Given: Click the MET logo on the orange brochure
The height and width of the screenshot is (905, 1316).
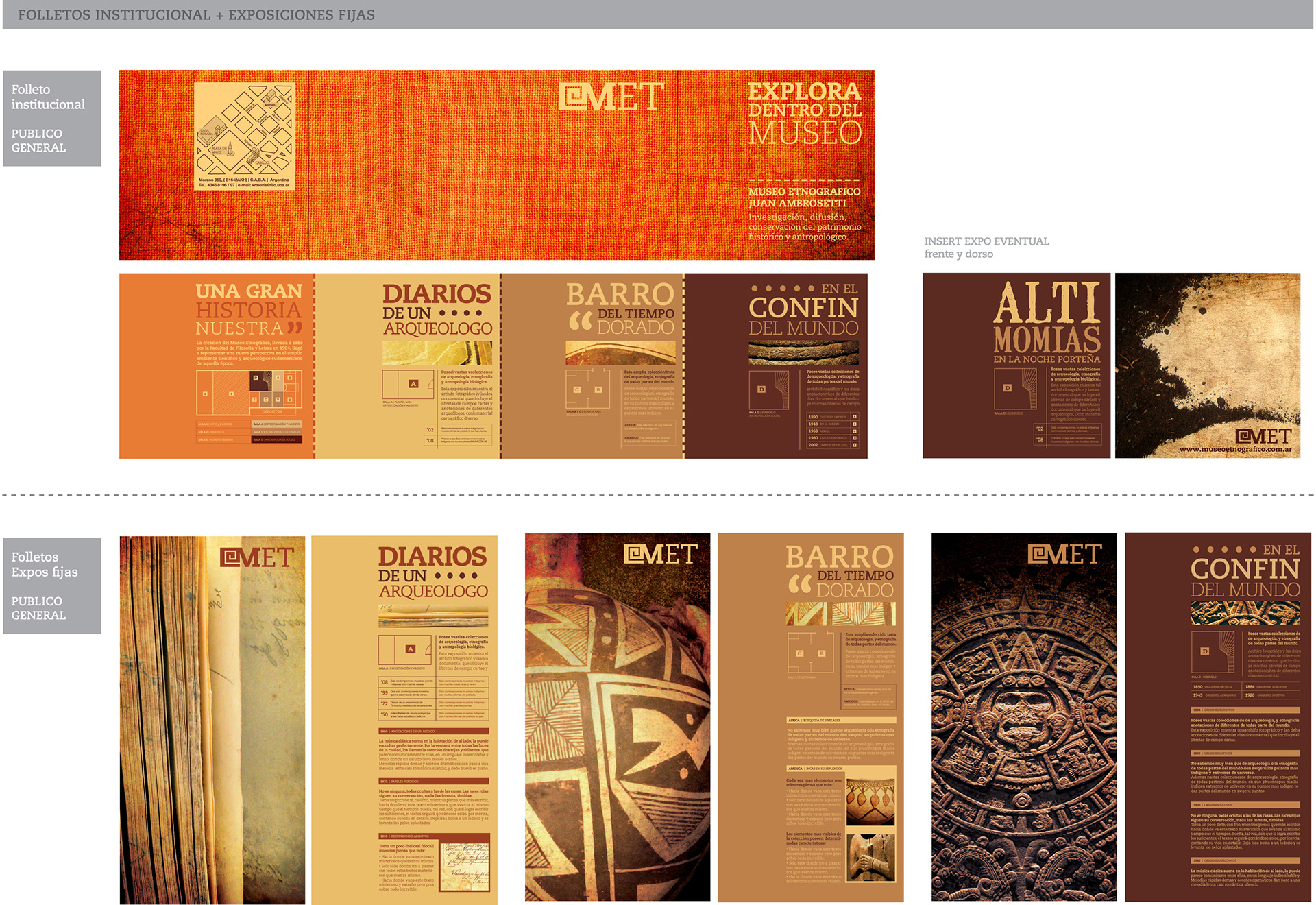Looking at the screenshot, I should click(611, 97).
